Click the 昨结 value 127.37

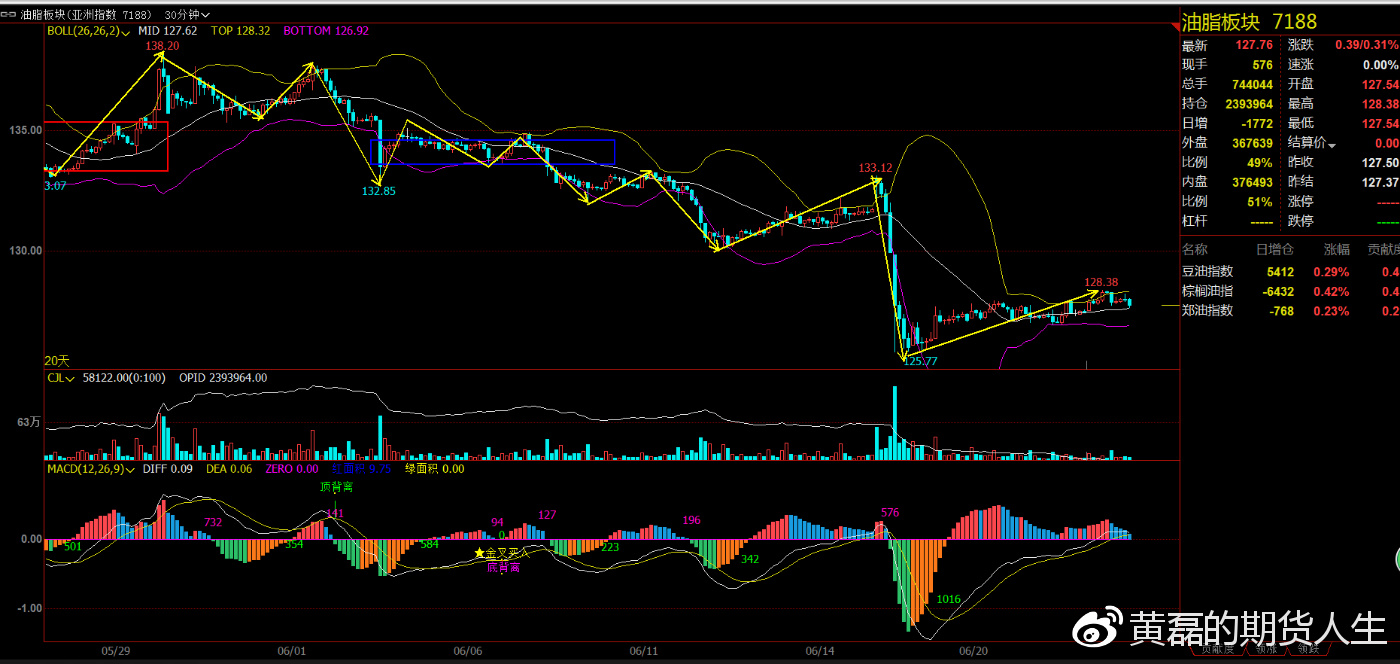1379,182
